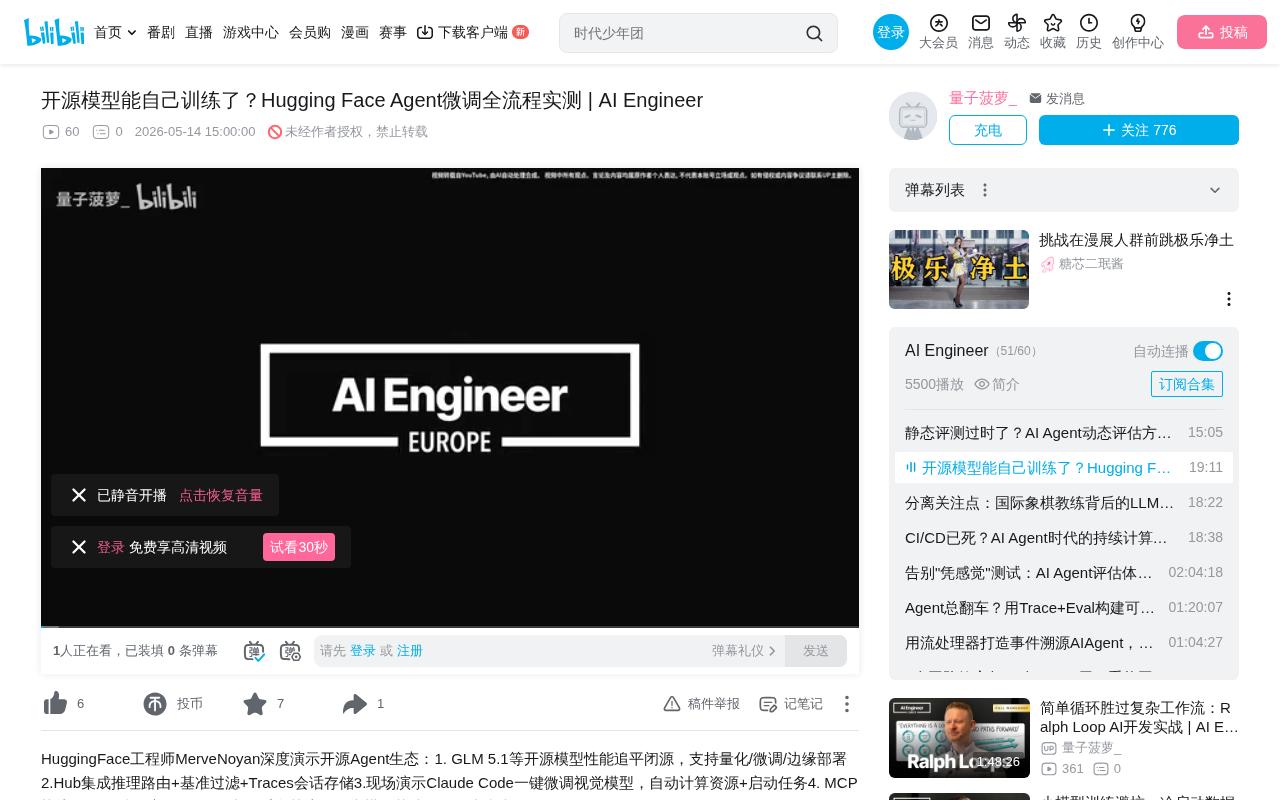Click the 投币 coin icon
Screen dimensions: 1280x800
point(155,704)
